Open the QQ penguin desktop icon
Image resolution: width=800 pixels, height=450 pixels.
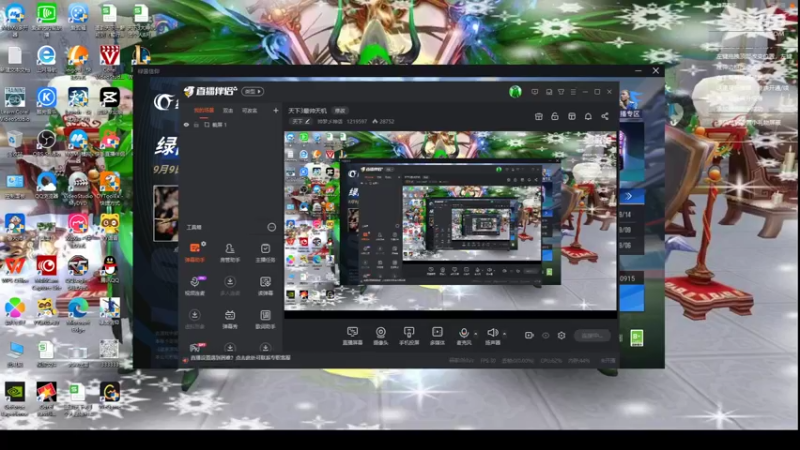pyautogui.click(x=109, y=269)
